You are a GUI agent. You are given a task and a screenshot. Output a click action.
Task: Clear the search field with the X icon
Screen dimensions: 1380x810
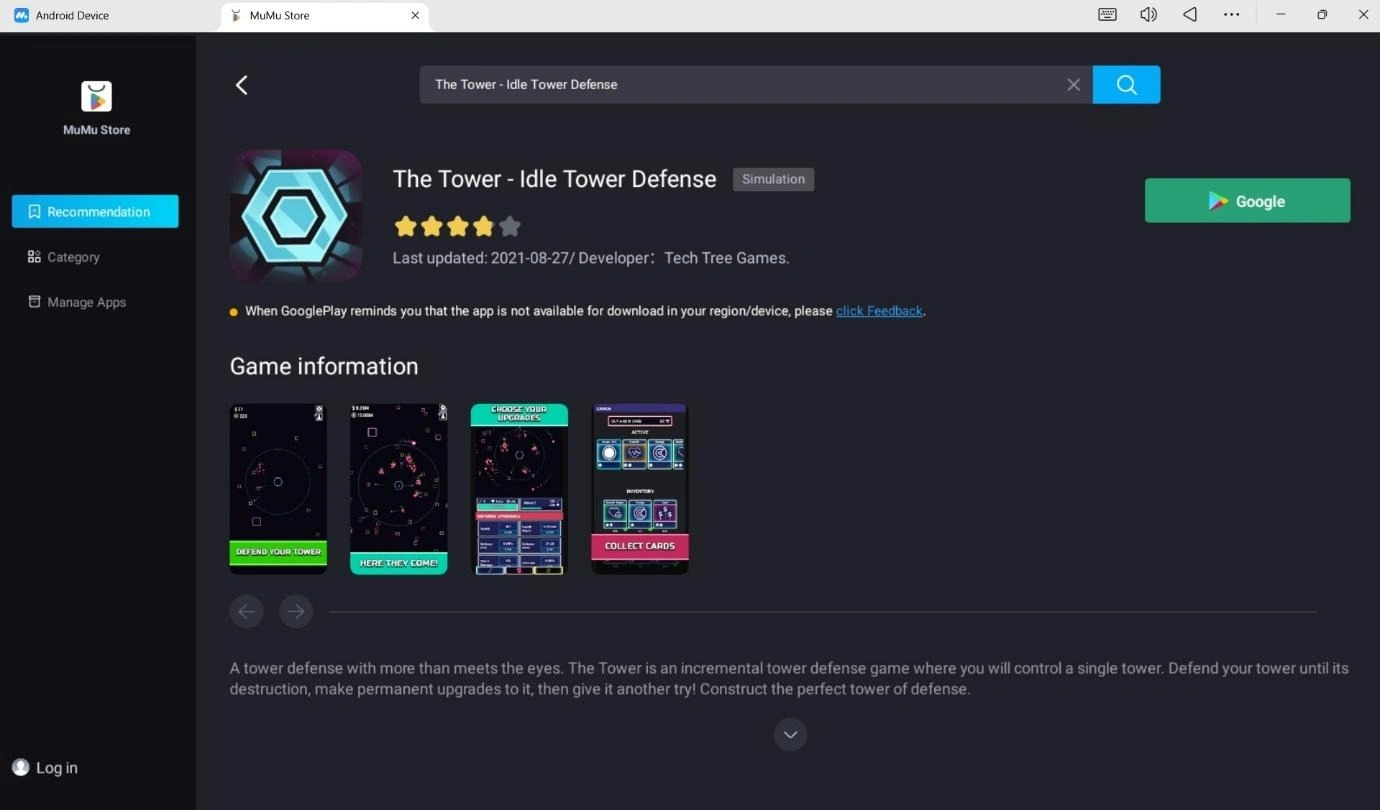click(1073, 84)
